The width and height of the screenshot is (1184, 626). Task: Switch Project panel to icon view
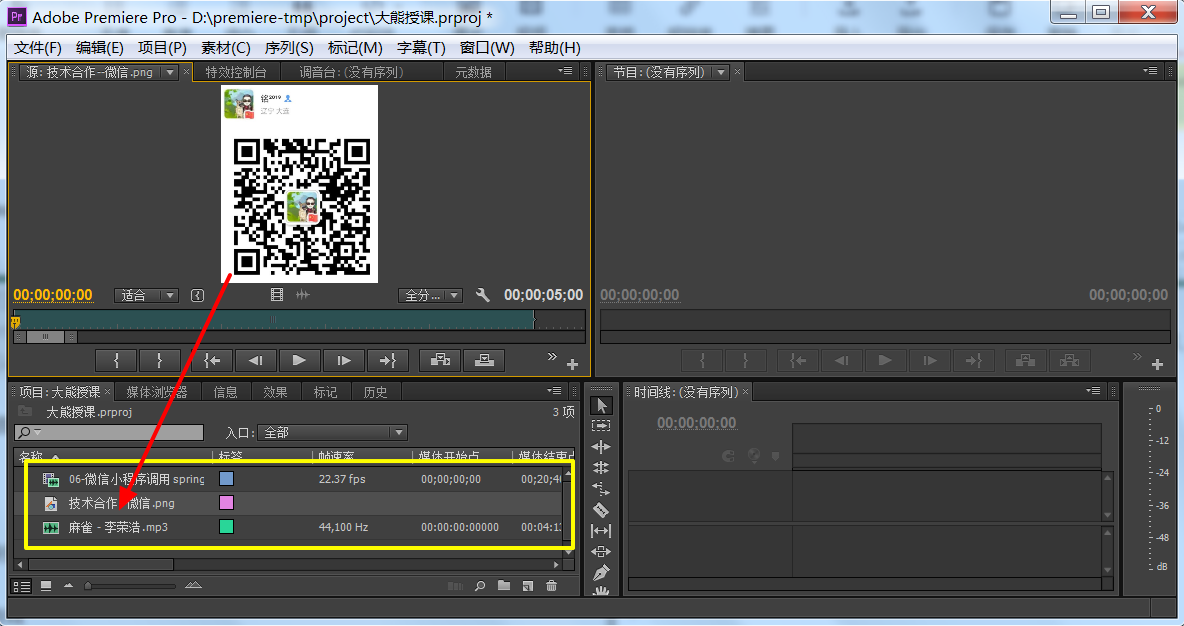46,586
